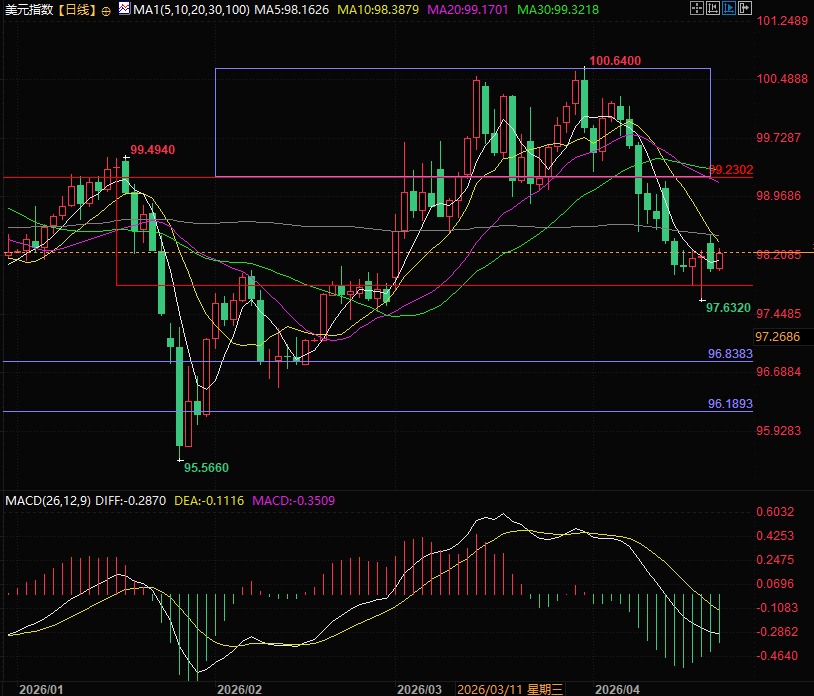
Task: Click the 95.5660 low price marker
Action: coord(207,467)
